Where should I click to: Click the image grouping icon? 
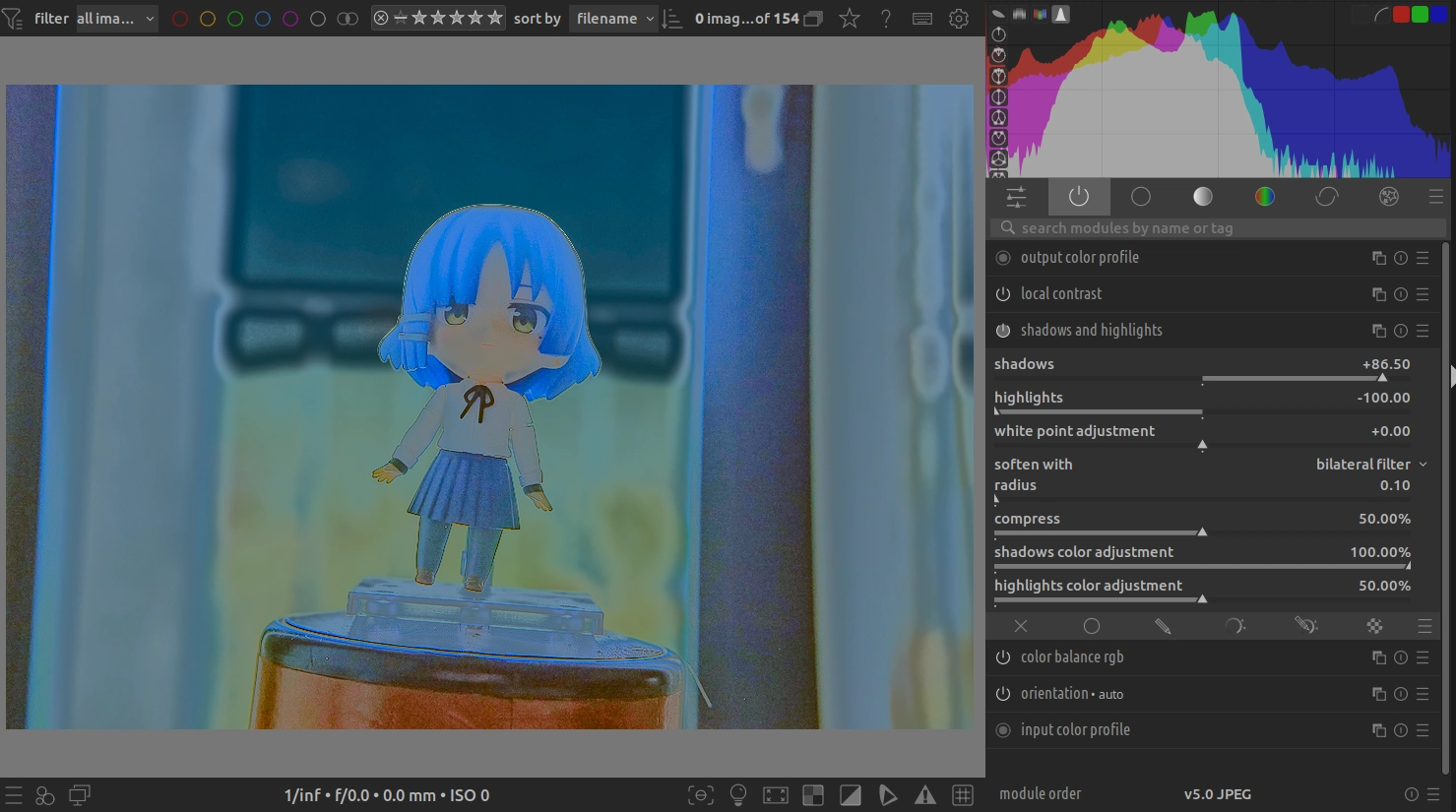tap(813, 19)
